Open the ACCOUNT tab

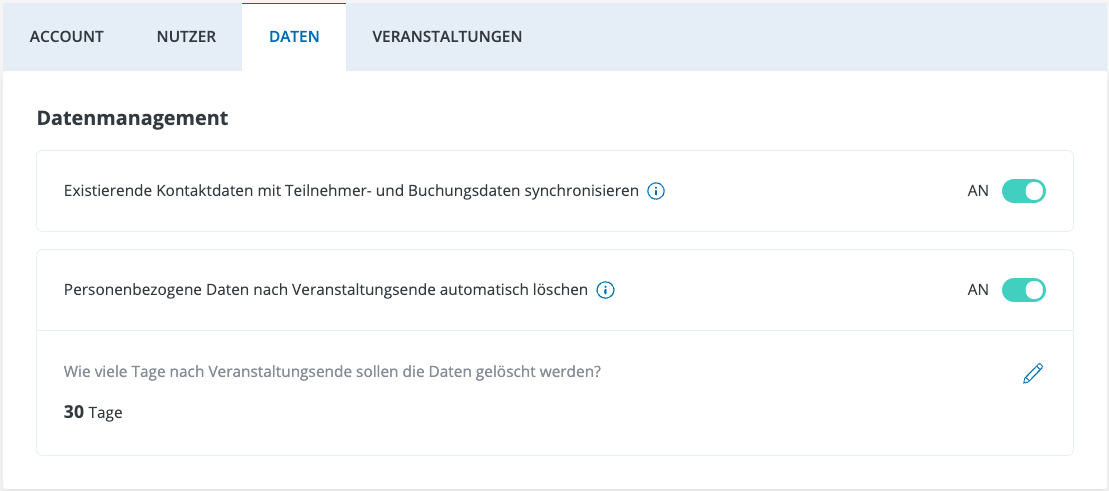[67, 37]
